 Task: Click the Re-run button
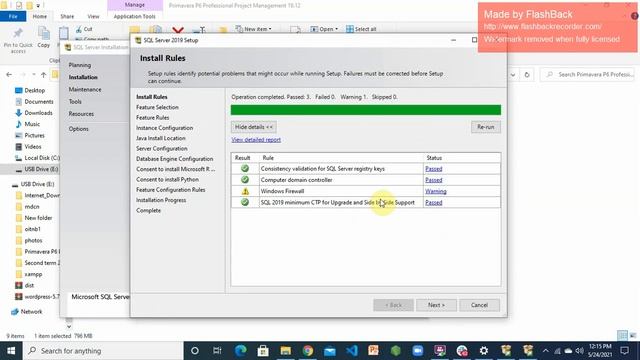point(486,127)
